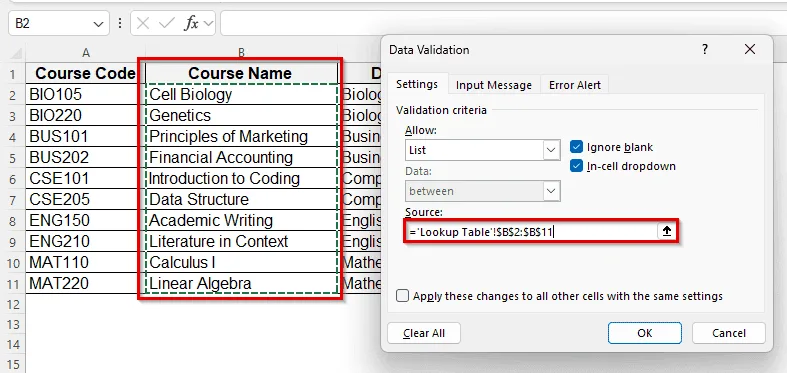This screenshot has width=787, height=373.
Task: Select cell MAT110
Action: pyautogui.click(x=85, y=263)
